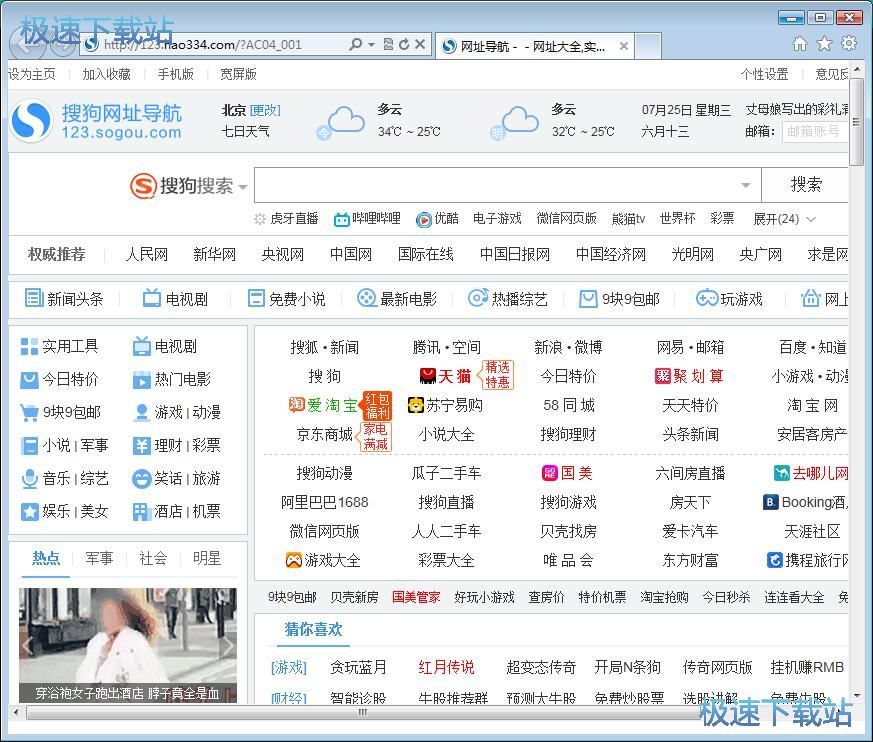Click 更改 city link

(x=265, y=110)
